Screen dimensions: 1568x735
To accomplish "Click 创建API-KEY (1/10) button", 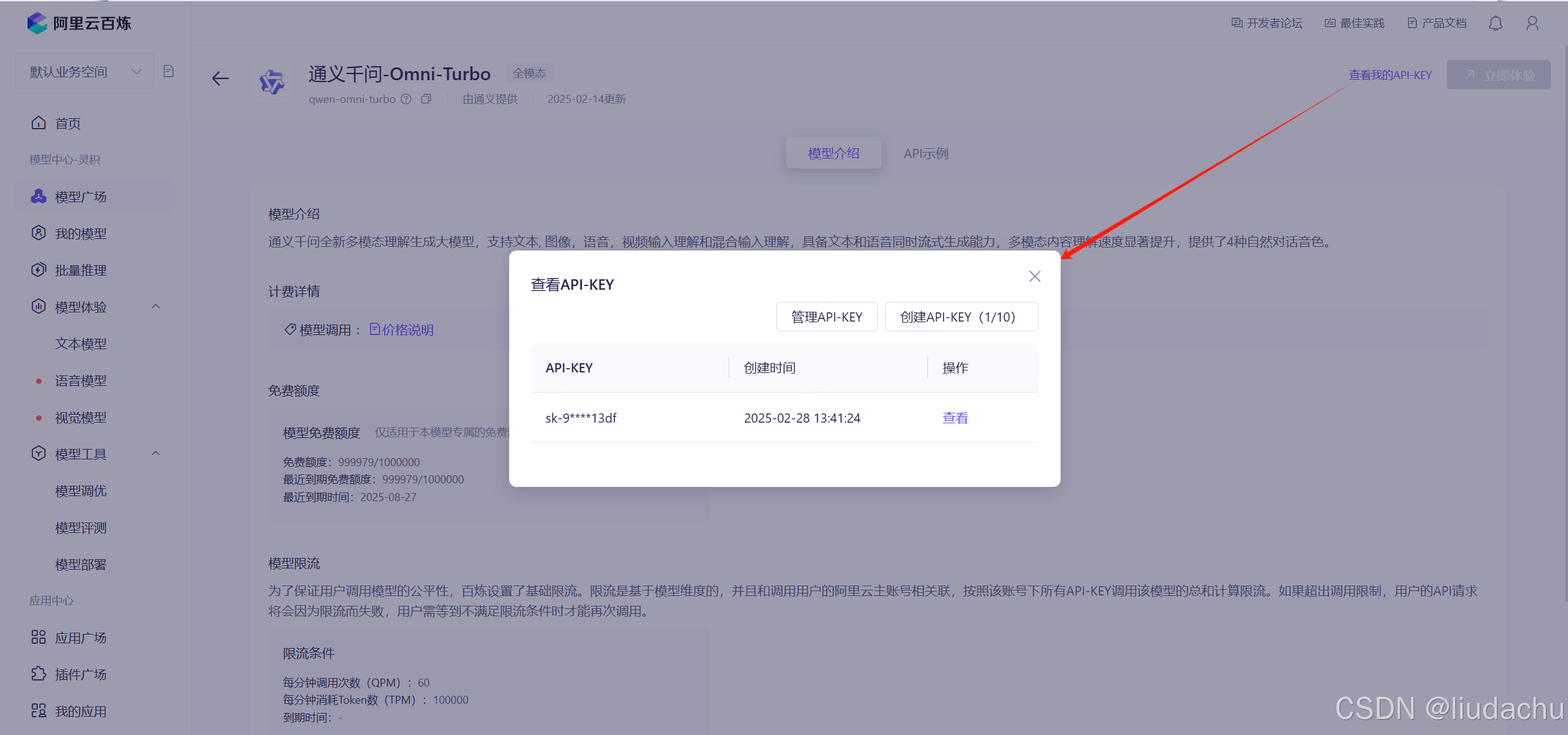I will (x=961, y=317).
